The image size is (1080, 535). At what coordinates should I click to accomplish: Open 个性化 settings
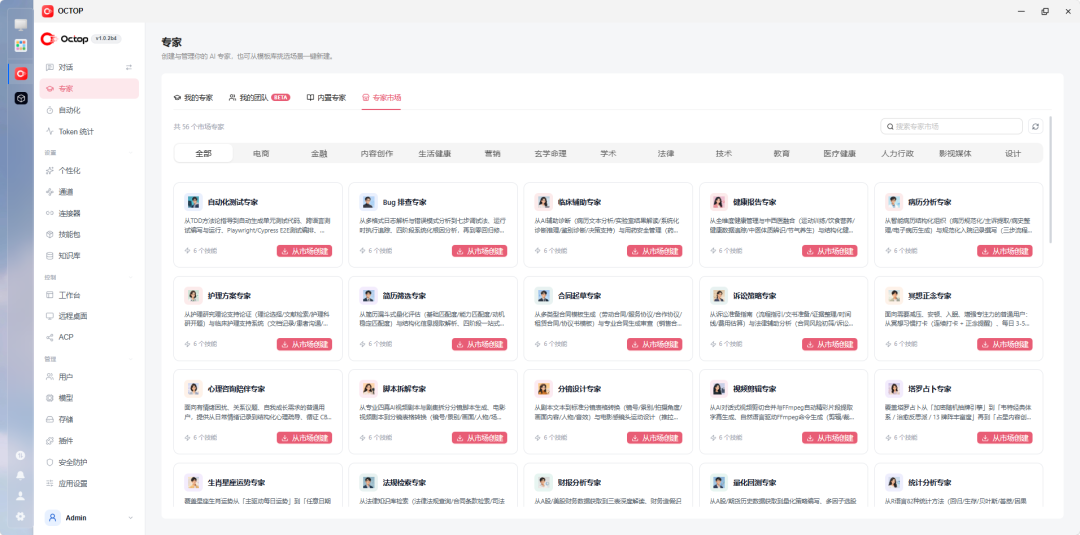point(89,171)
